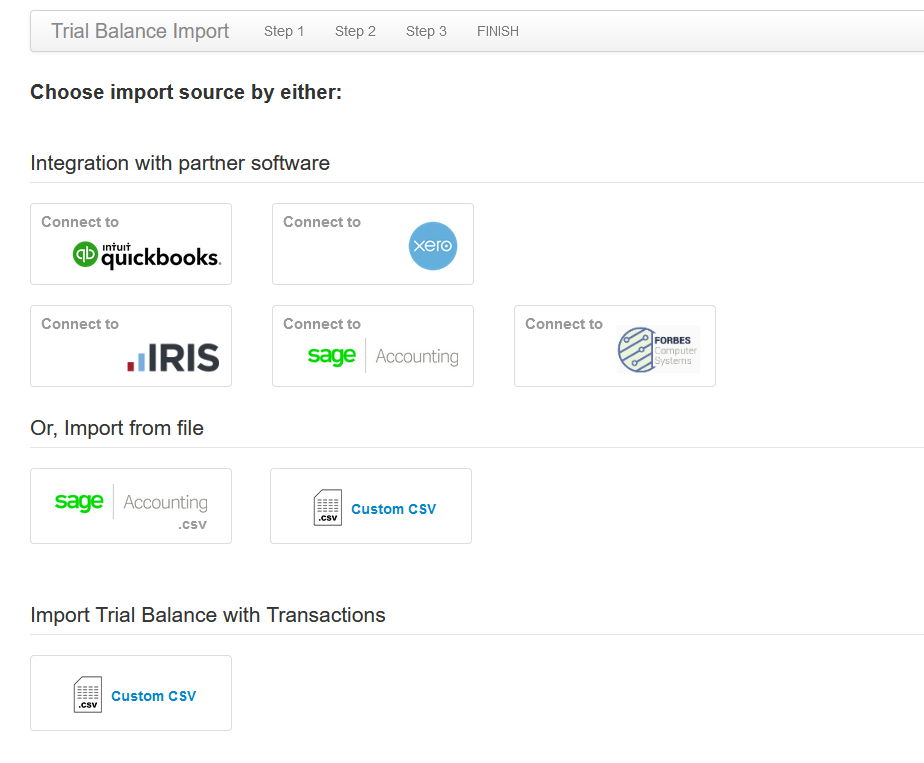Open Custom CSV under Import from file
This screenshot has width=924, height=763.
(x=371, y=506)
